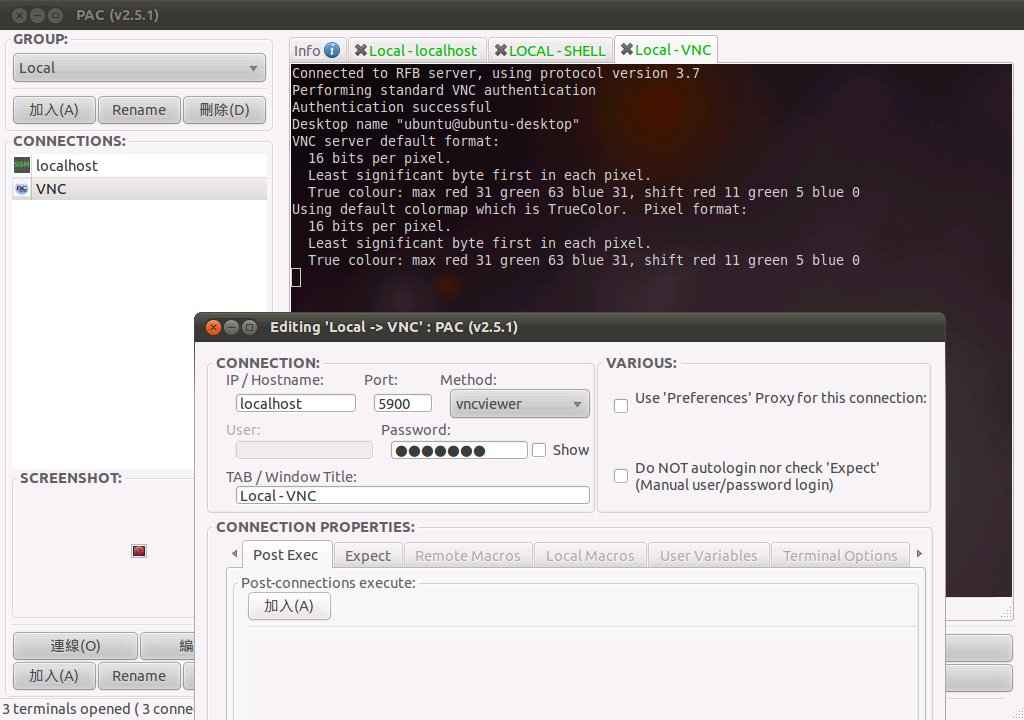1024x720 pixels.
Task: Switch to the Local - localhost tab
Action: (417, 50)
